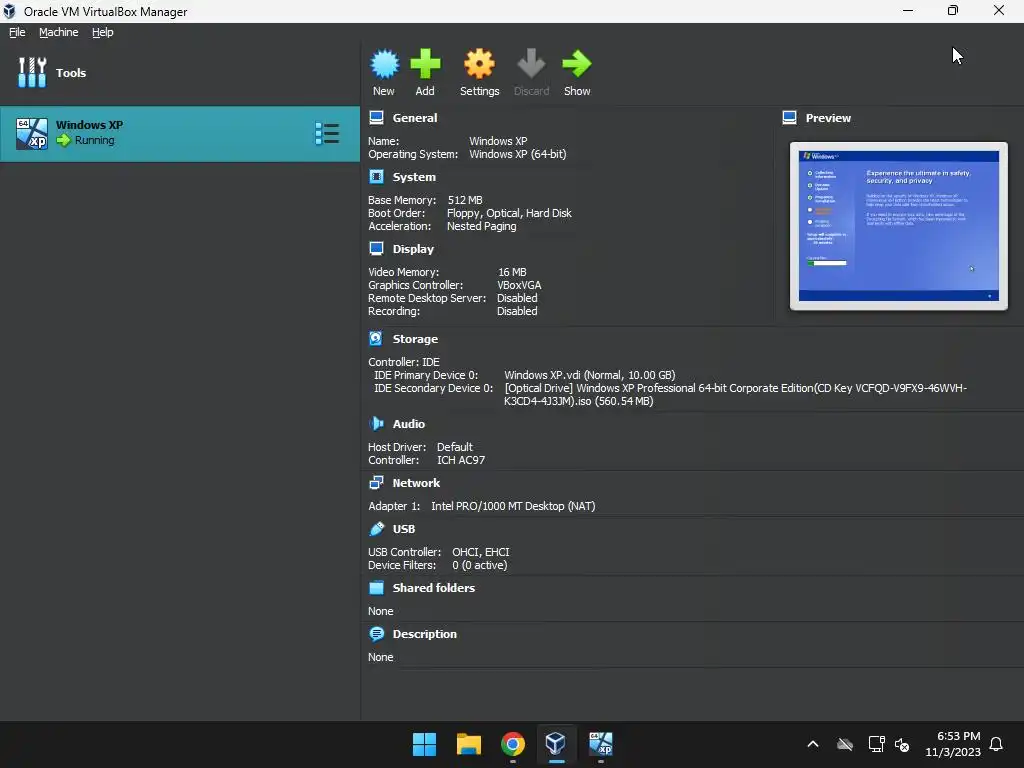Click the Preview section monitor icon

(790, 118)
